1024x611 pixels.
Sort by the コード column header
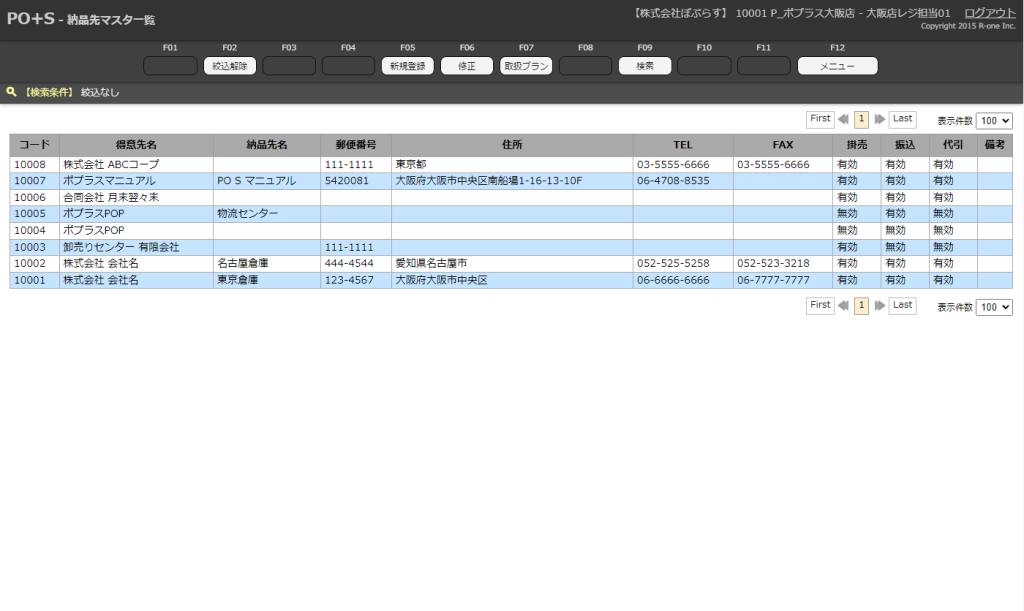pos(34,145)
